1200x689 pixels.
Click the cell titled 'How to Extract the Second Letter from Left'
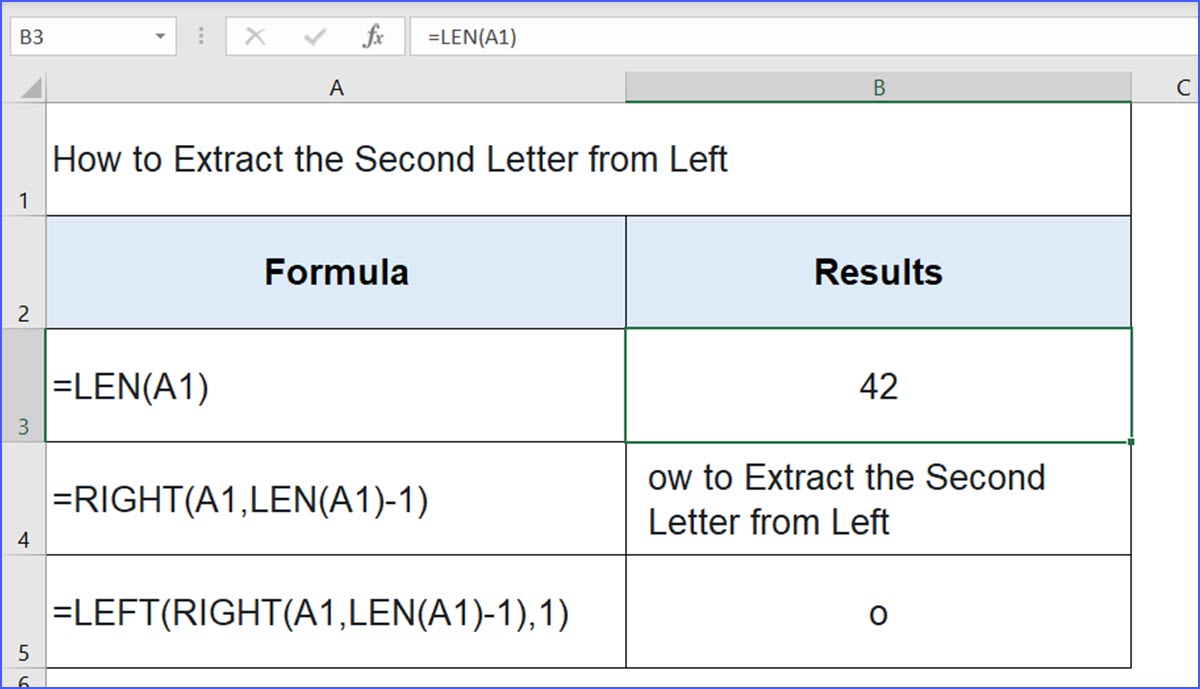coord(336,158)
